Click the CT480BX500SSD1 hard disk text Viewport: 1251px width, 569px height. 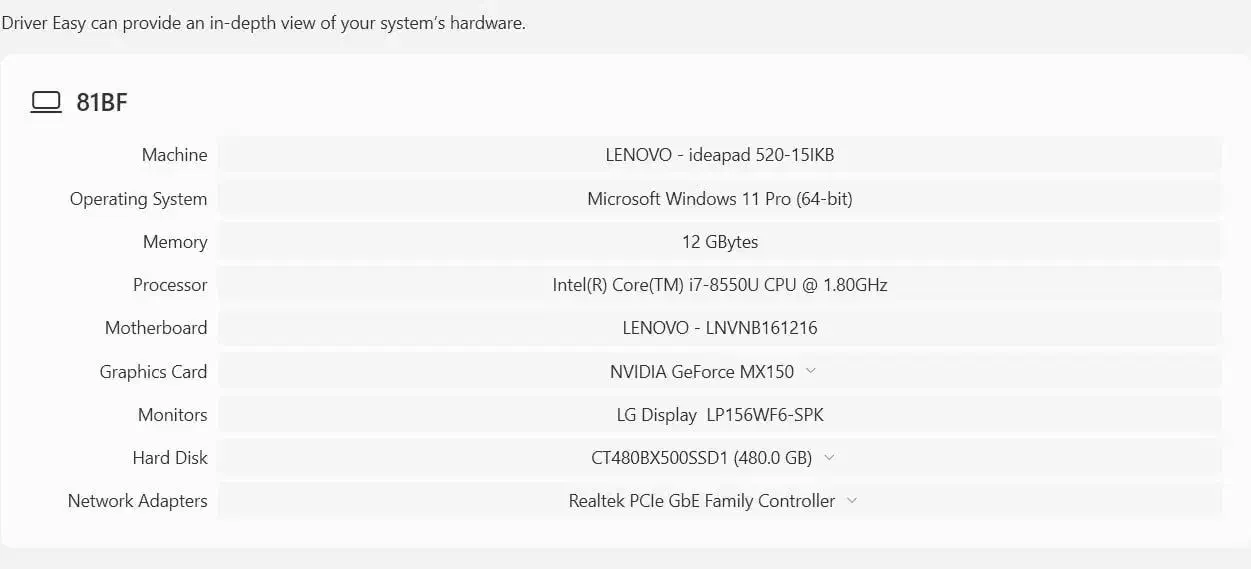tap(700, 458)
